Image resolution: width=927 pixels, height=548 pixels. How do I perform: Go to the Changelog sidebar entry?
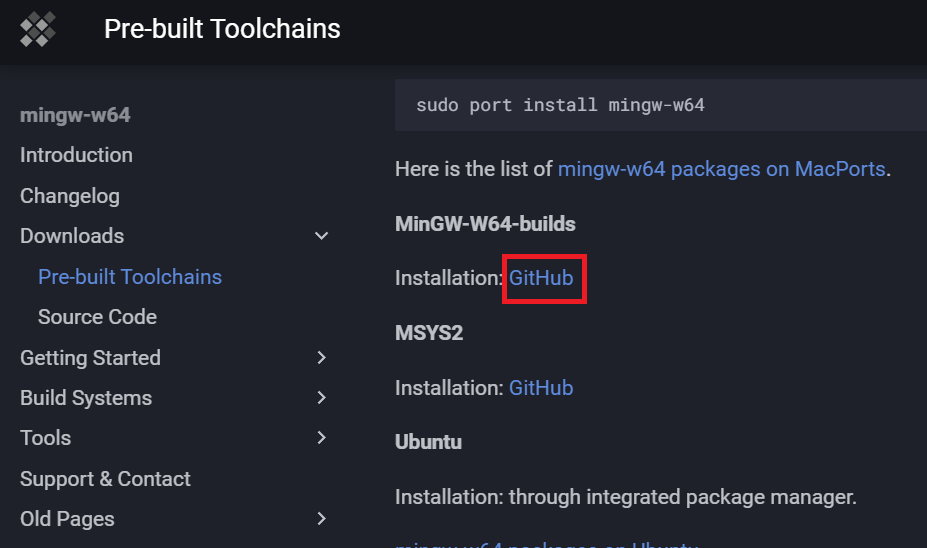pos(69,196)
